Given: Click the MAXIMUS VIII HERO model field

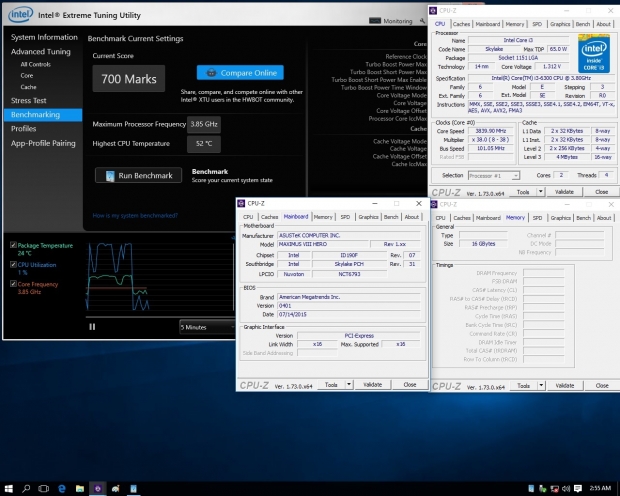Looking at the screenshot, I should 323,244.
